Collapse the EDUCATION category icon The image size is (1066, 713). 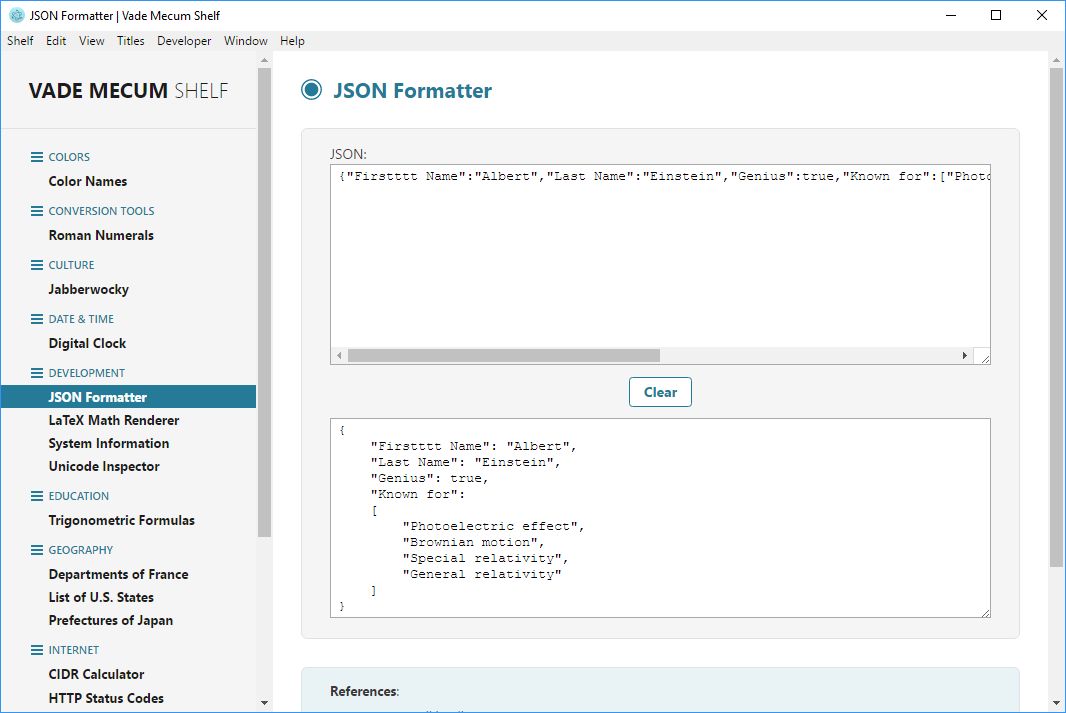(x=37, y=496)
